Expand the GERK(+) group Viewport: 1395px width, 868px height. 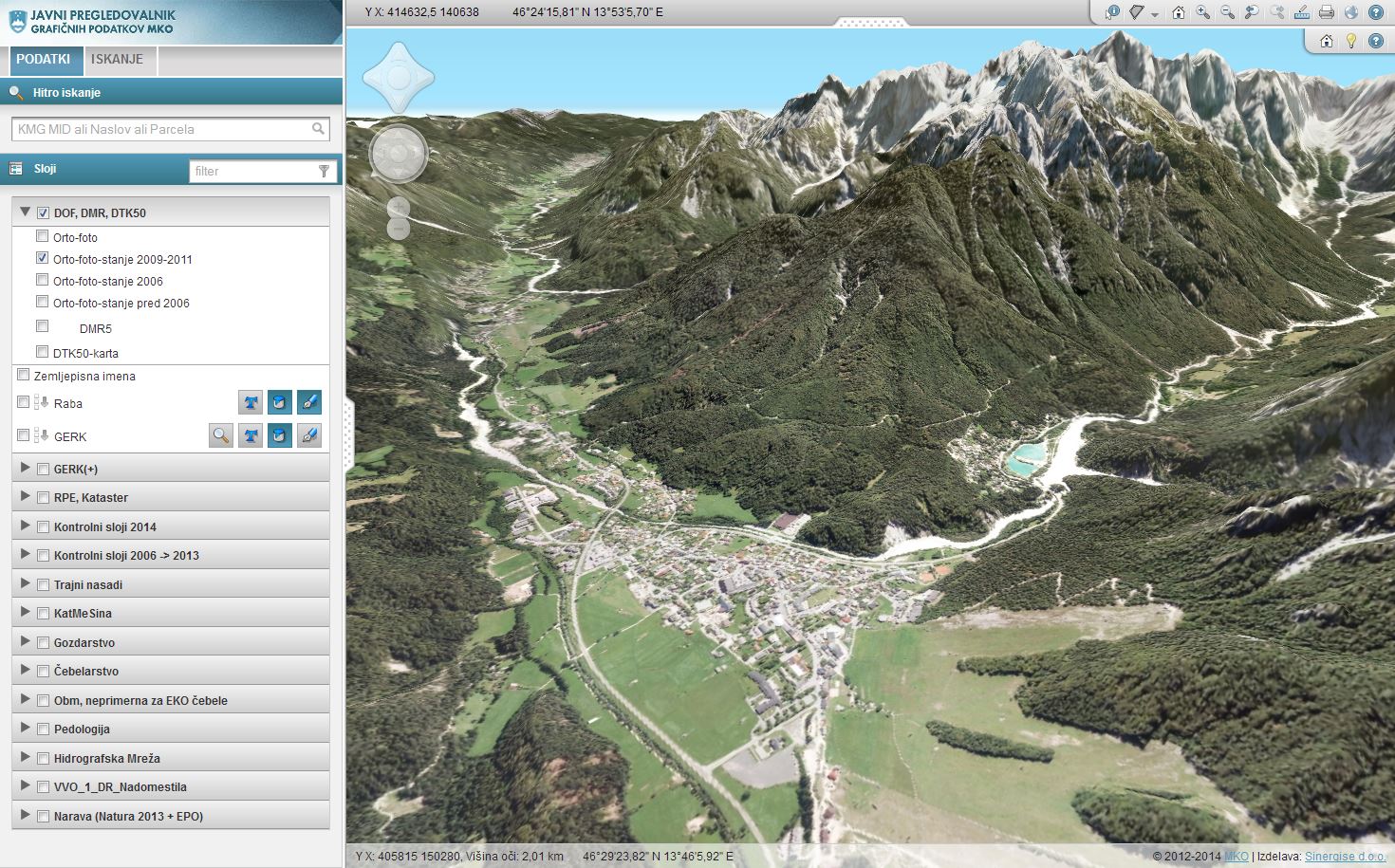(26, 468)
